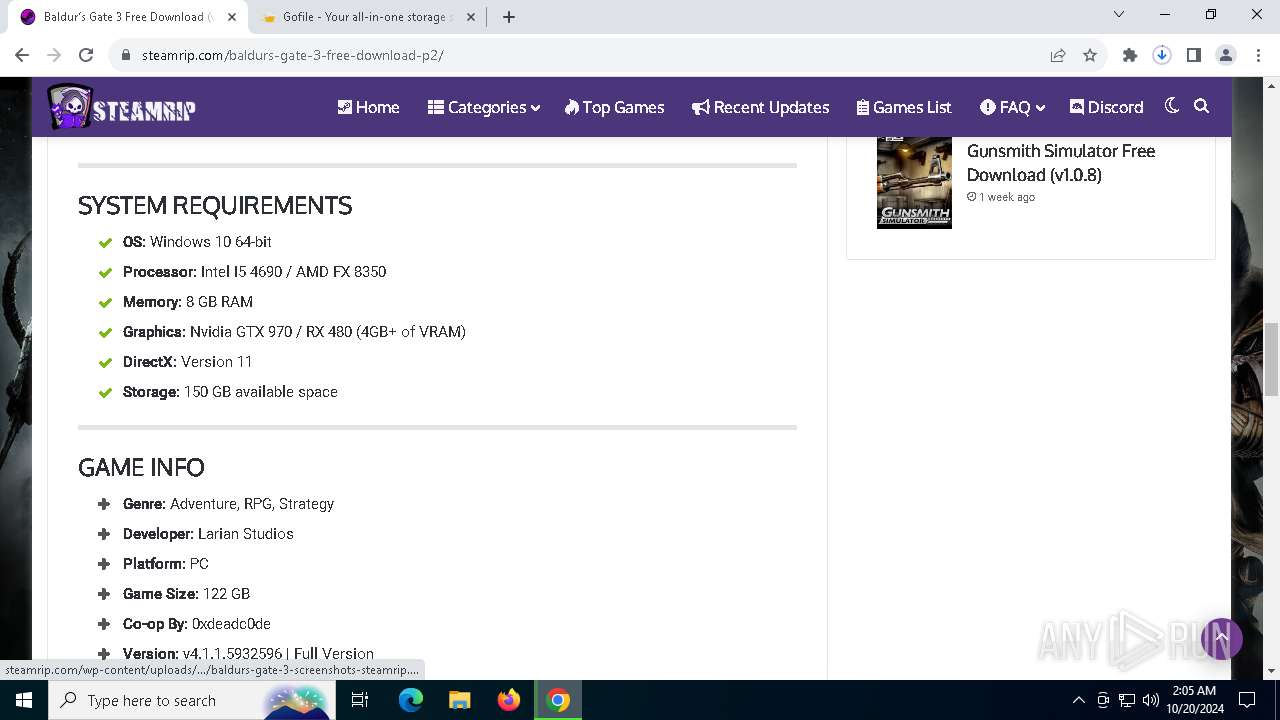Click the 'Intel I5 4690 / AMD FX 8350' text
The height and width of the screenshot is (720, 1280).
(x=293, y=272)
